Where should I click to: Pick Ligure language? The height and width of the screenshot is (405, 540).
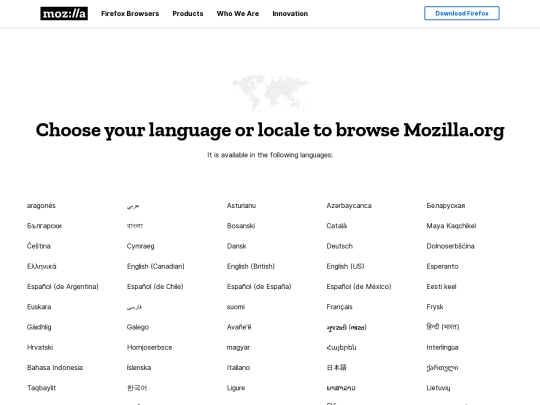point(236,388)
